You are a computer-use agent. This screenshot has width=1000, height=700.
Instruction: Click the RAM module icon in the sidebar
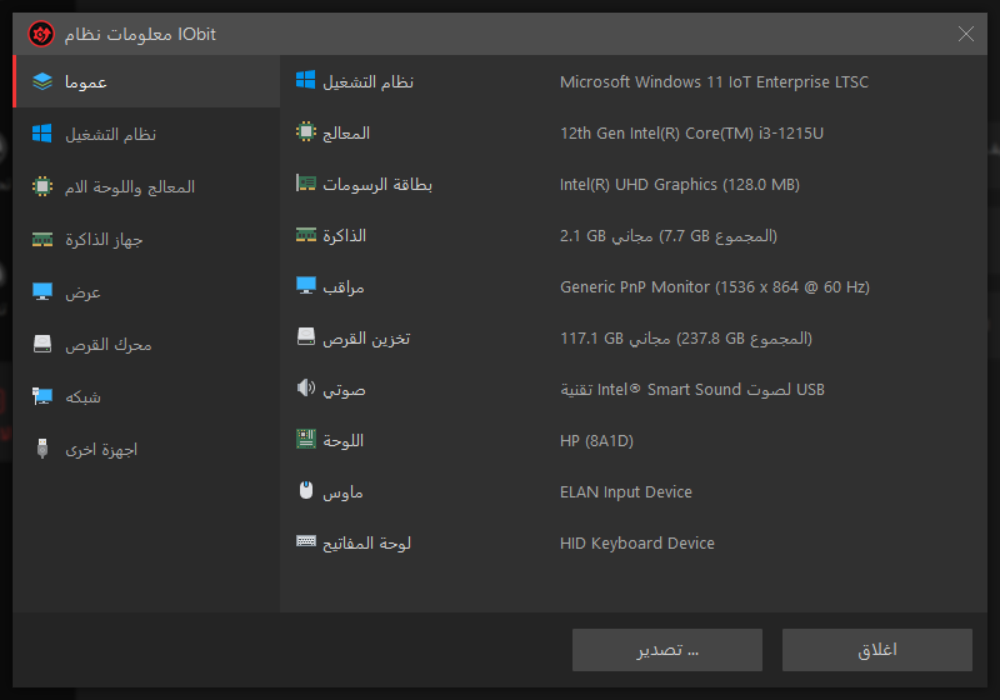[43, 240]
